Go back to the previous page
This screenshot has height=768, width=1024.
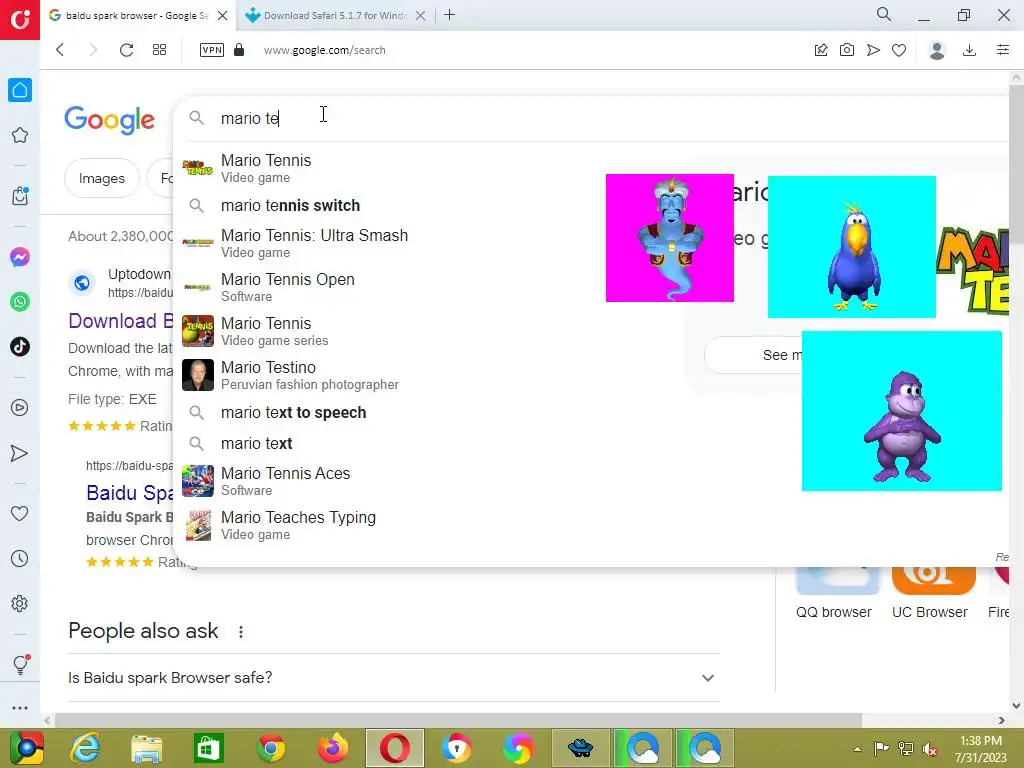(60, 50)
